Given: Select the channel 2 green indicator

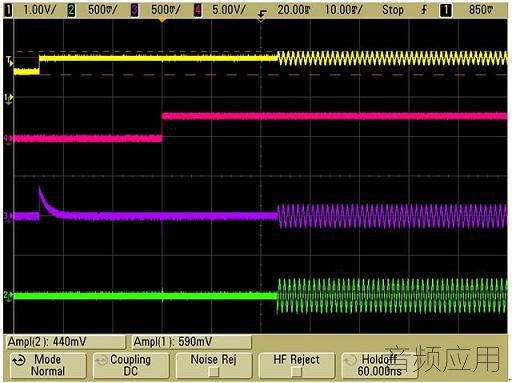Looking at the screenshot, I should (71, 10).
